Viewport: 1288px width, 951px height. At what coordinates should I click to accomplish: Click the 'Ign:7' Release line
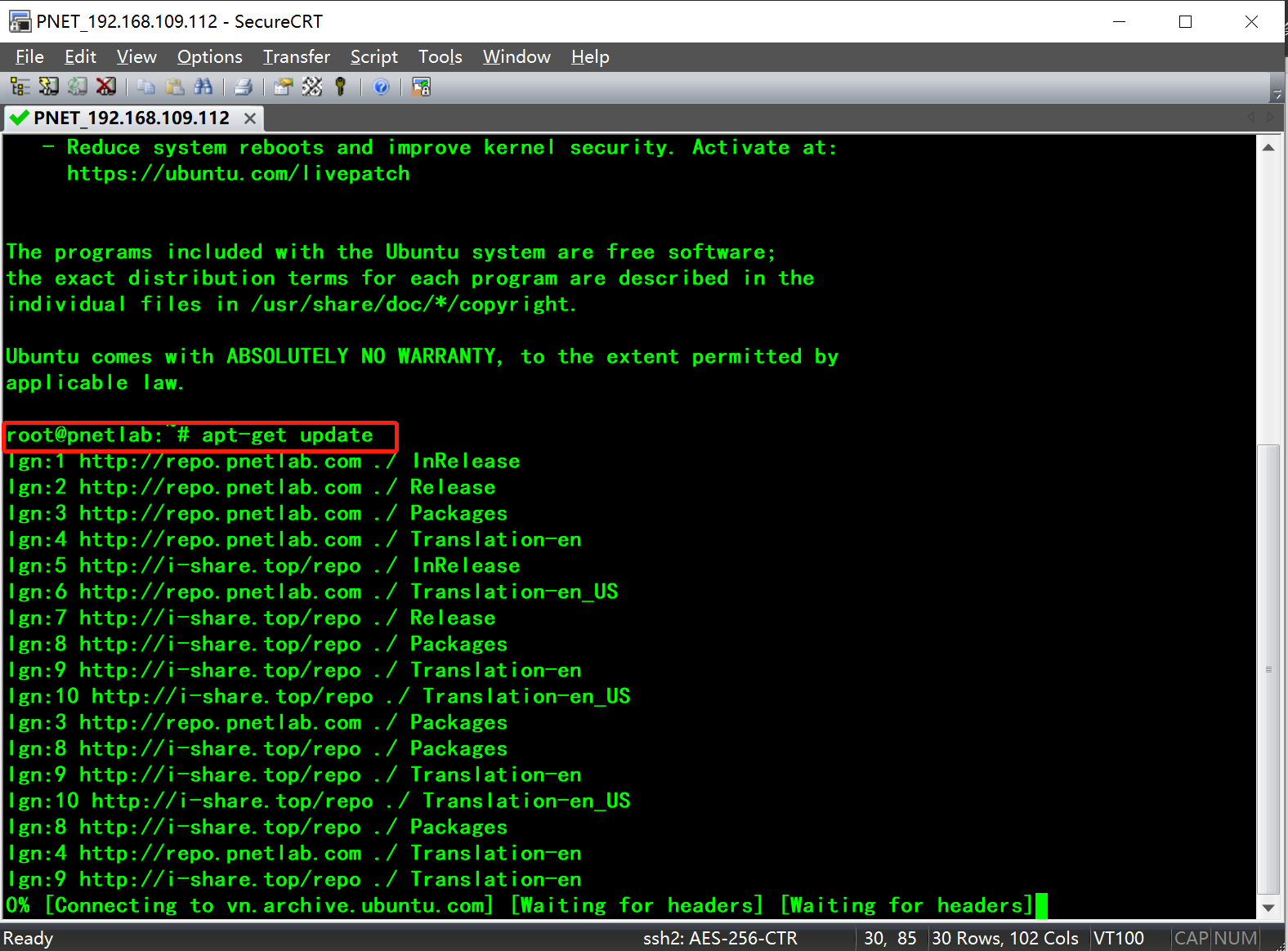pos(252,618)
